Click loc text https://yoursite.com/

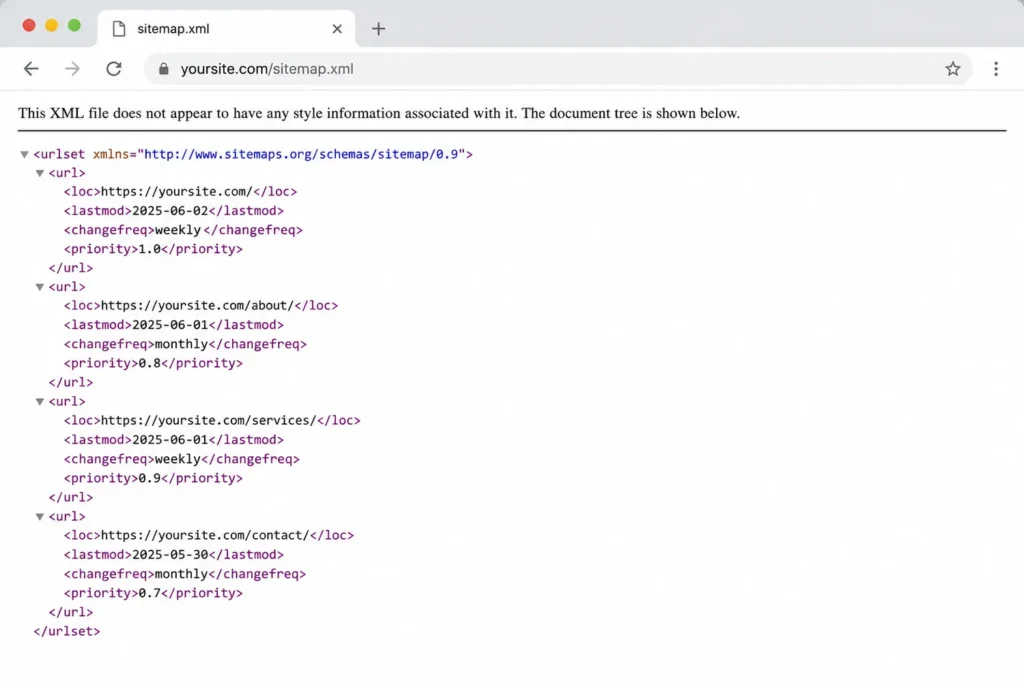click(x=176, y=191)
